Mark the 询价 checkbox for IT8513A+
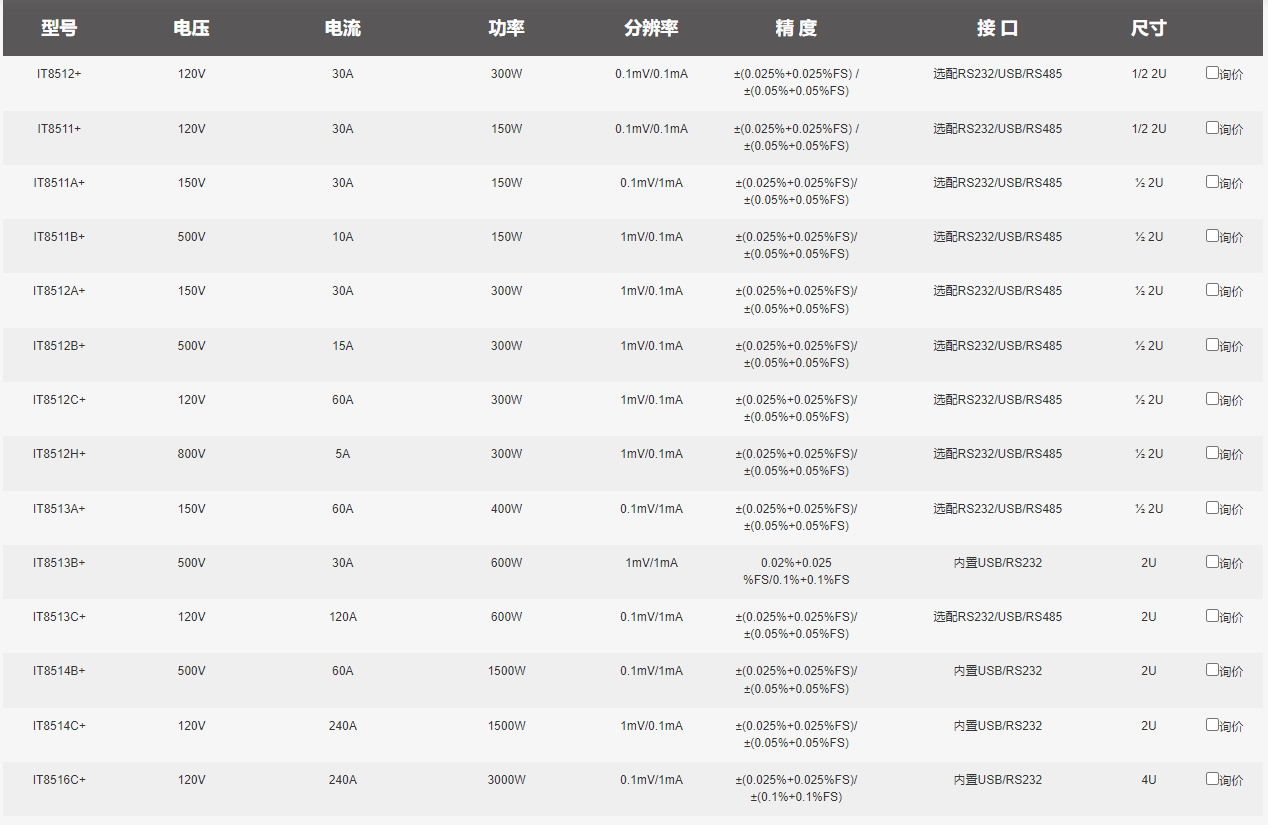This screenshot has width=1268, height=825. (x=1212, y=508)
